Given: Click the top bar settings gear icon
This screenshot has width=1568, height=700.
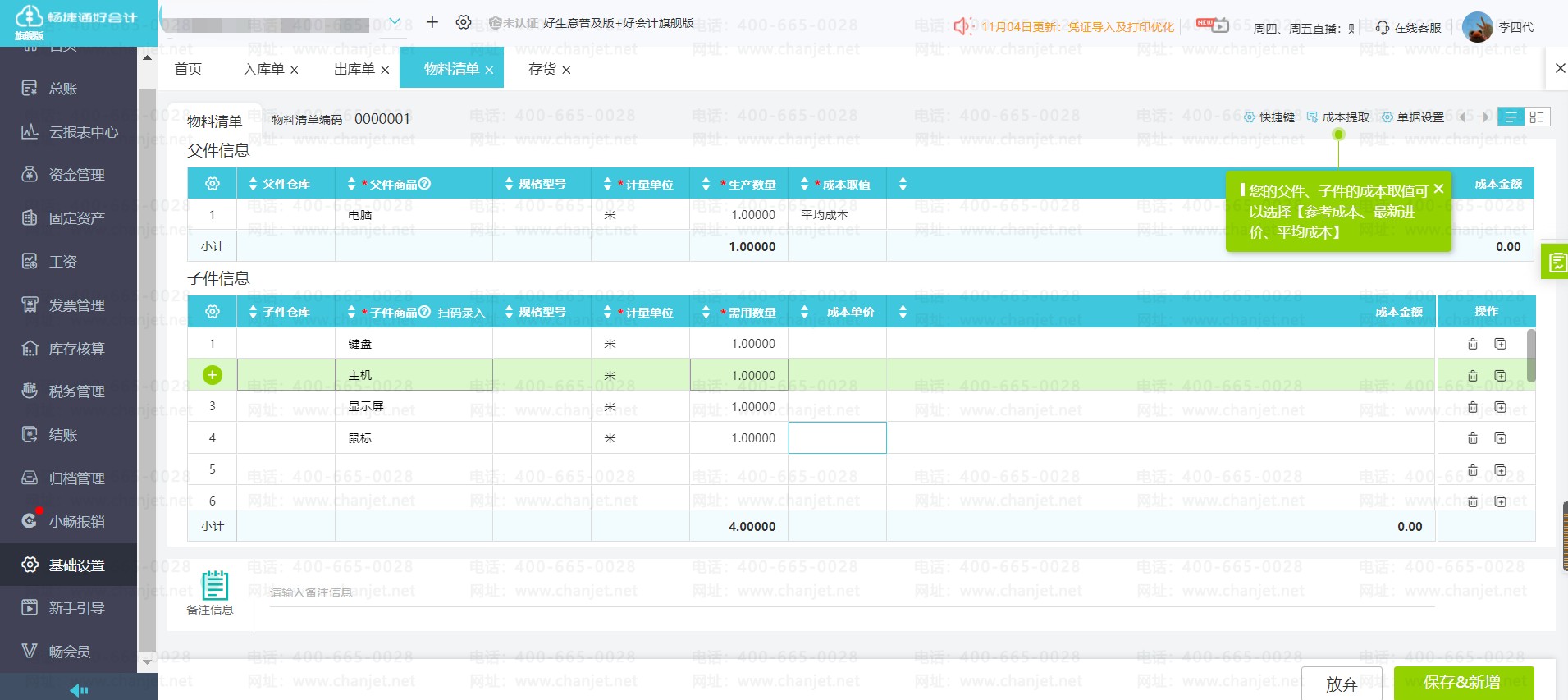Looking at the screenshot, I should coord(464,23).
